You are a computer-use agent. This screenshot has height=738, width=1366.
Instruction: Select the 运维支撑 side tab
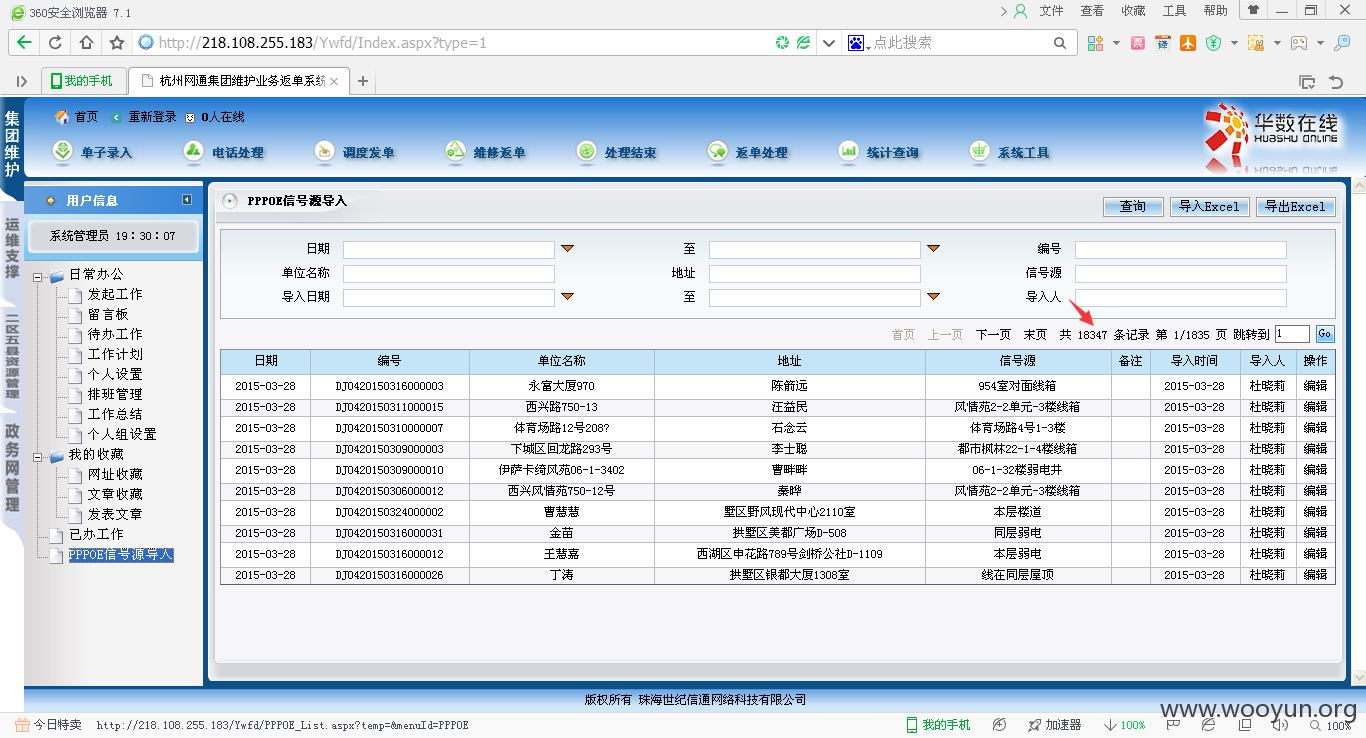pyautogui.click(x=12, y=248)
